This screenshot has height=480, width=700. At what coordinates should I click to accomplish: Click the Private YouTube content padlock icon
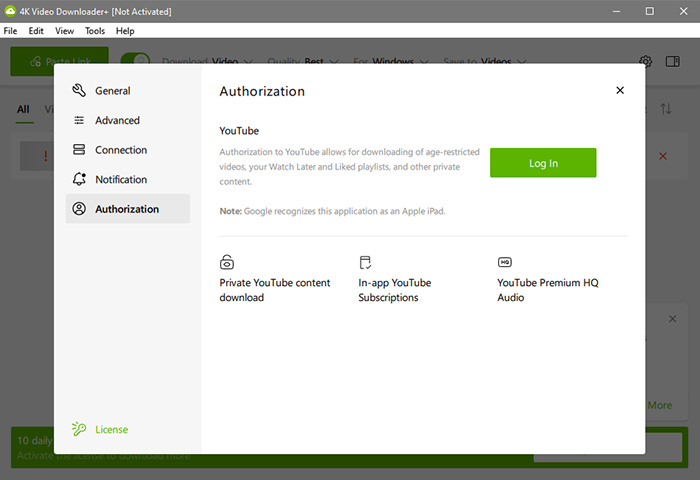tap(227, 262)
